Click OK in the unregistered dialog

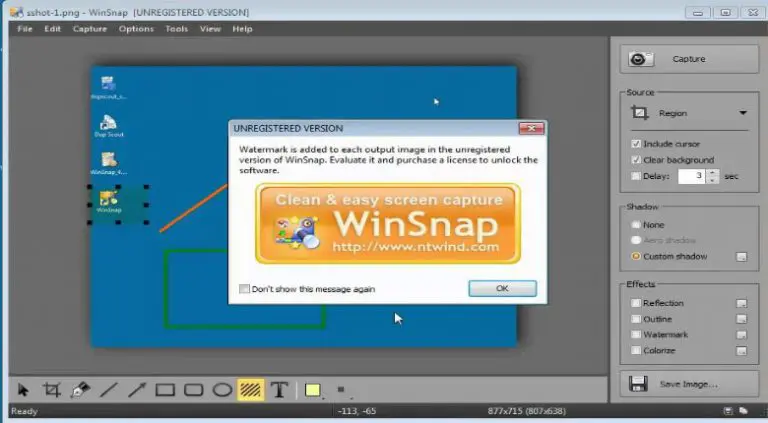503,288
